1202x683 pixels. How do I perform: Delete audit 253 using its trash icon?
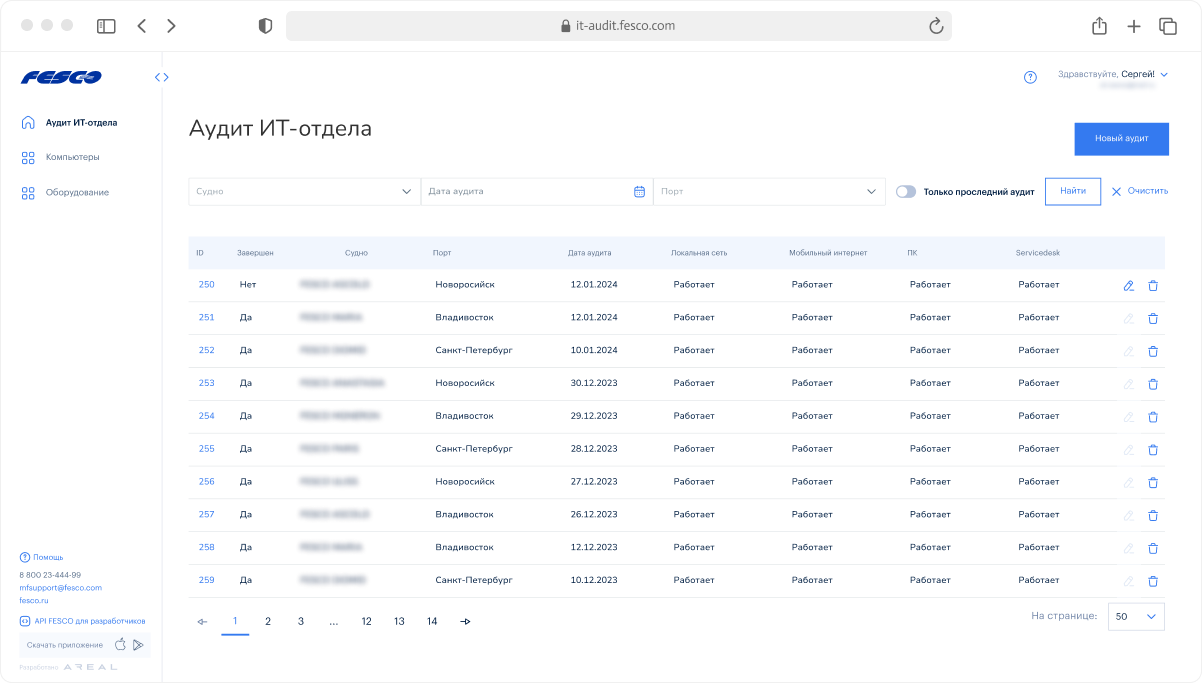pos(1153,384)
